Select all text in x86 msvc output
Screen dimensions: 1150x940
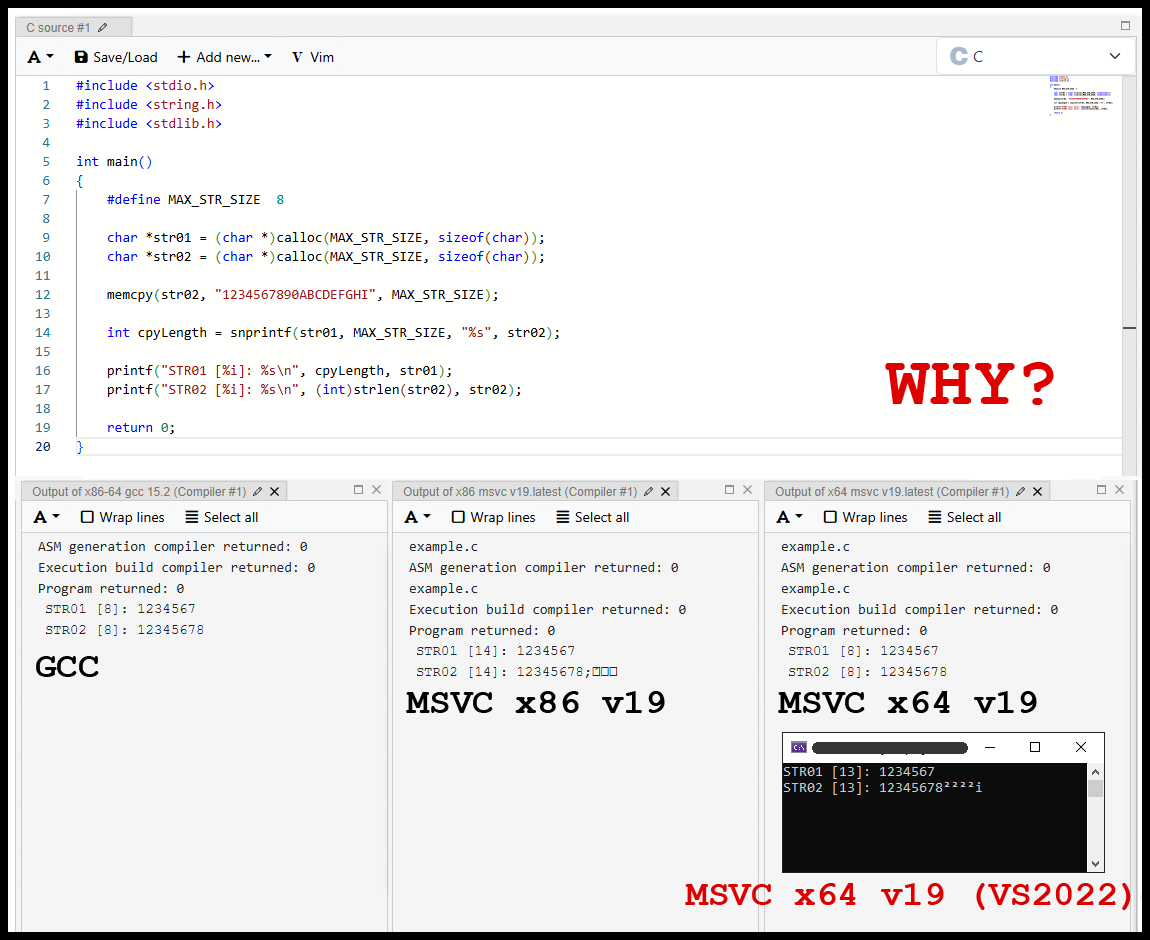(593, 517)
